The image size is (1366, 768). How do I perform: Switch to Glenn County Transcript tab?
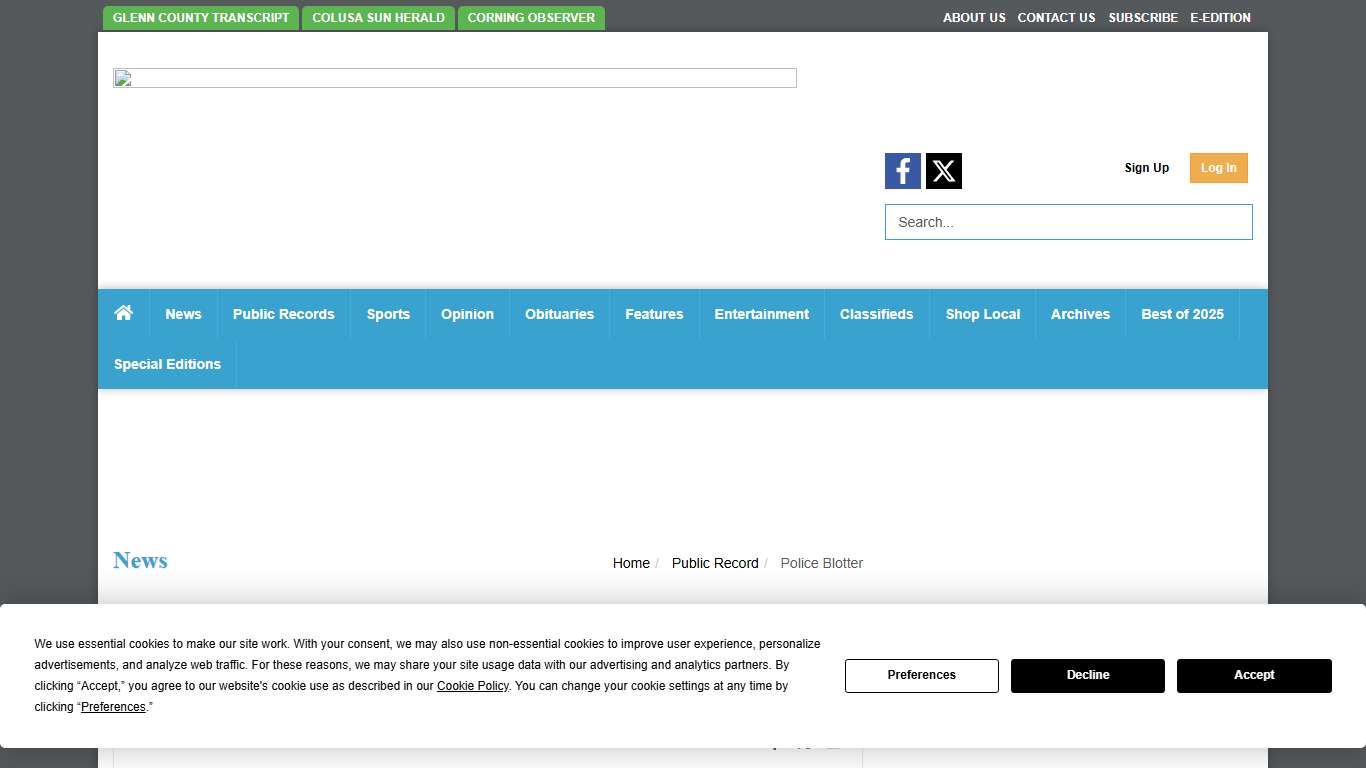(x=201, y=18)
